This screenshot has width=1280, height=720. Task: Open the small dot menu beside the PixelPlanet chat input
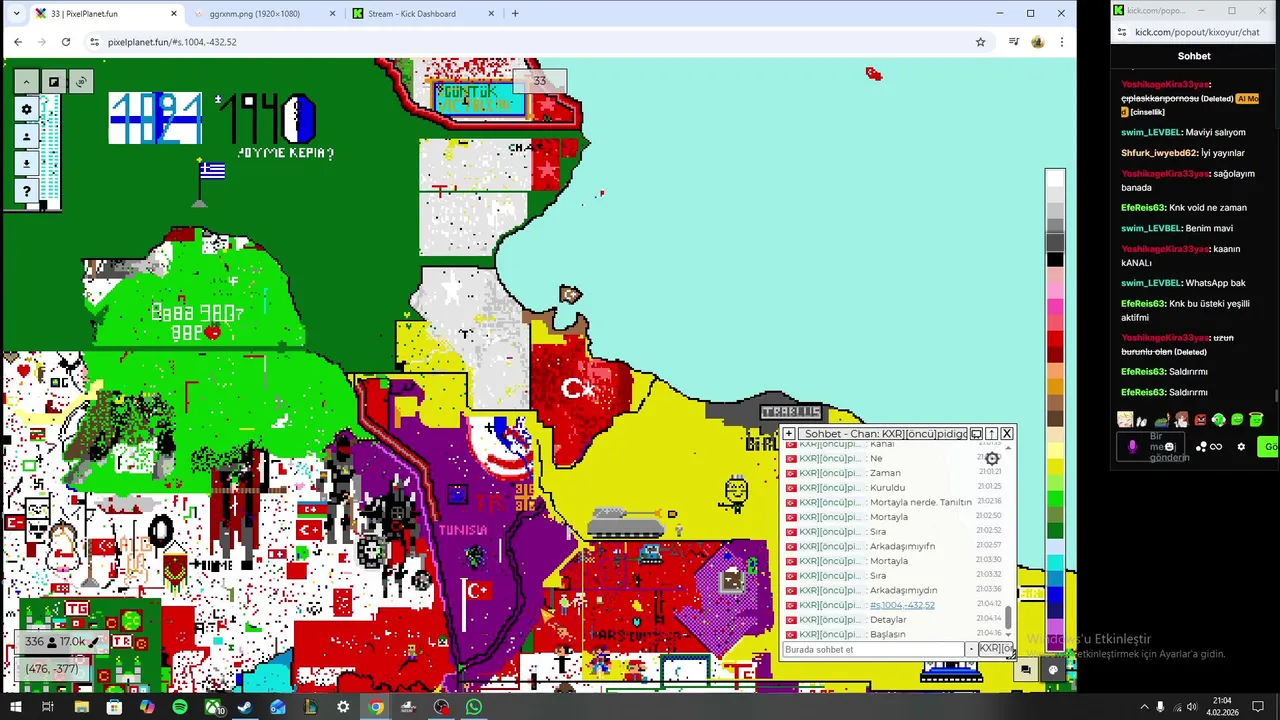pyautogui.click(x=971, y=649)
